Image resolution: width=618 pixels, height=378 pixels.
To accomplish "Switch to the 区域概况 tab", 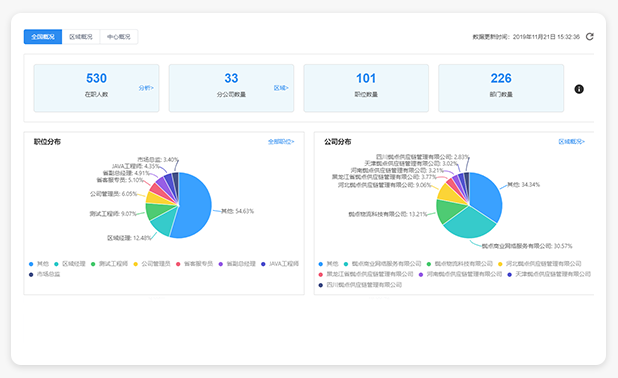I will (x=81, y=37).
